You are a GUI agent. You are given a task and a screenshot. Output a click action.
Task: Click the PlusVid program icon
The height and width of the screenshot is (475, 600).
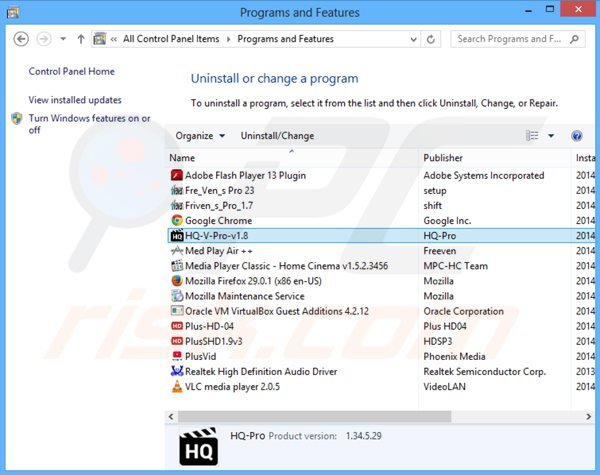[176, 356]
